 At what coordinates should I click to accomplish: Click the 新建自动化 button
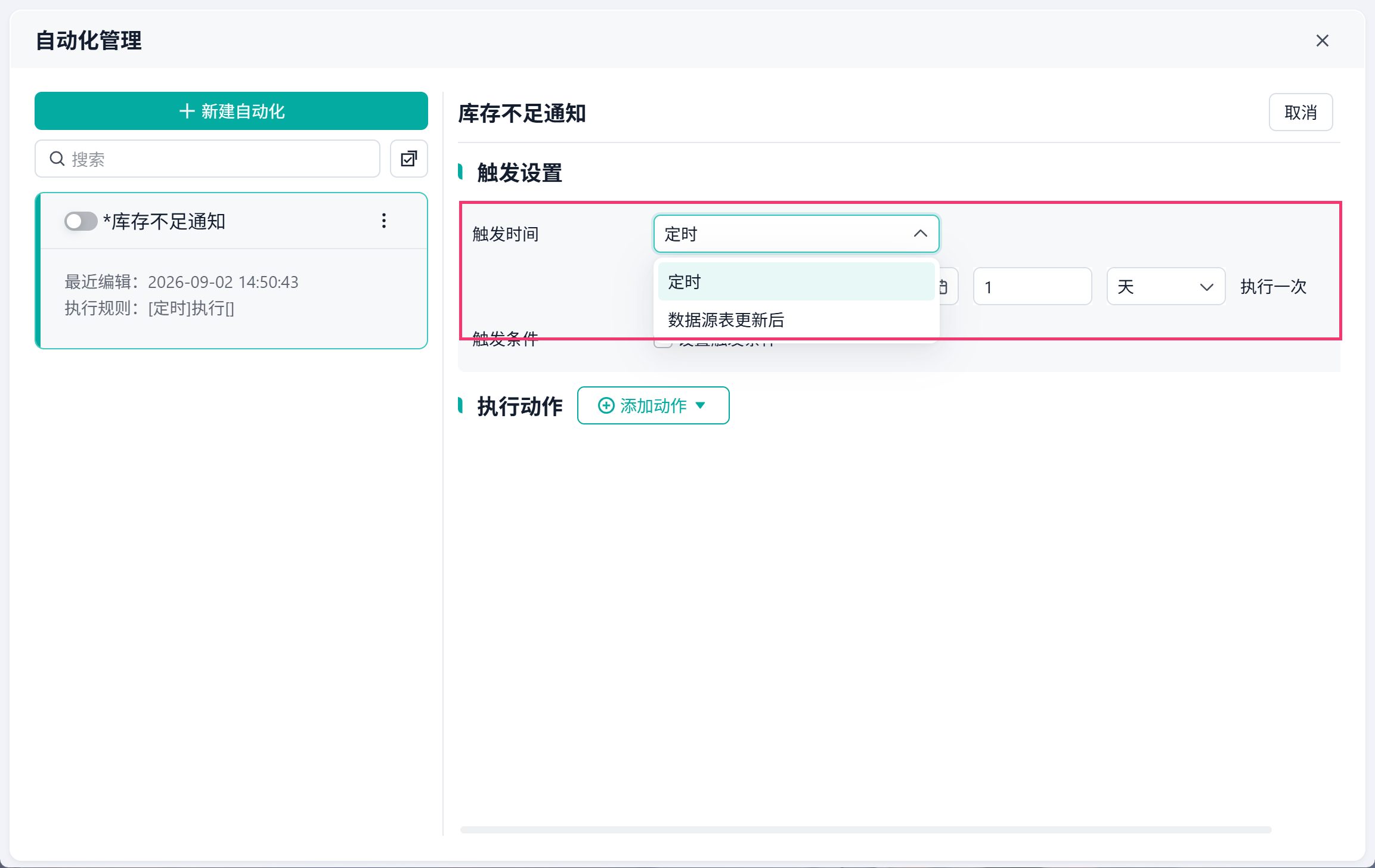231,111
